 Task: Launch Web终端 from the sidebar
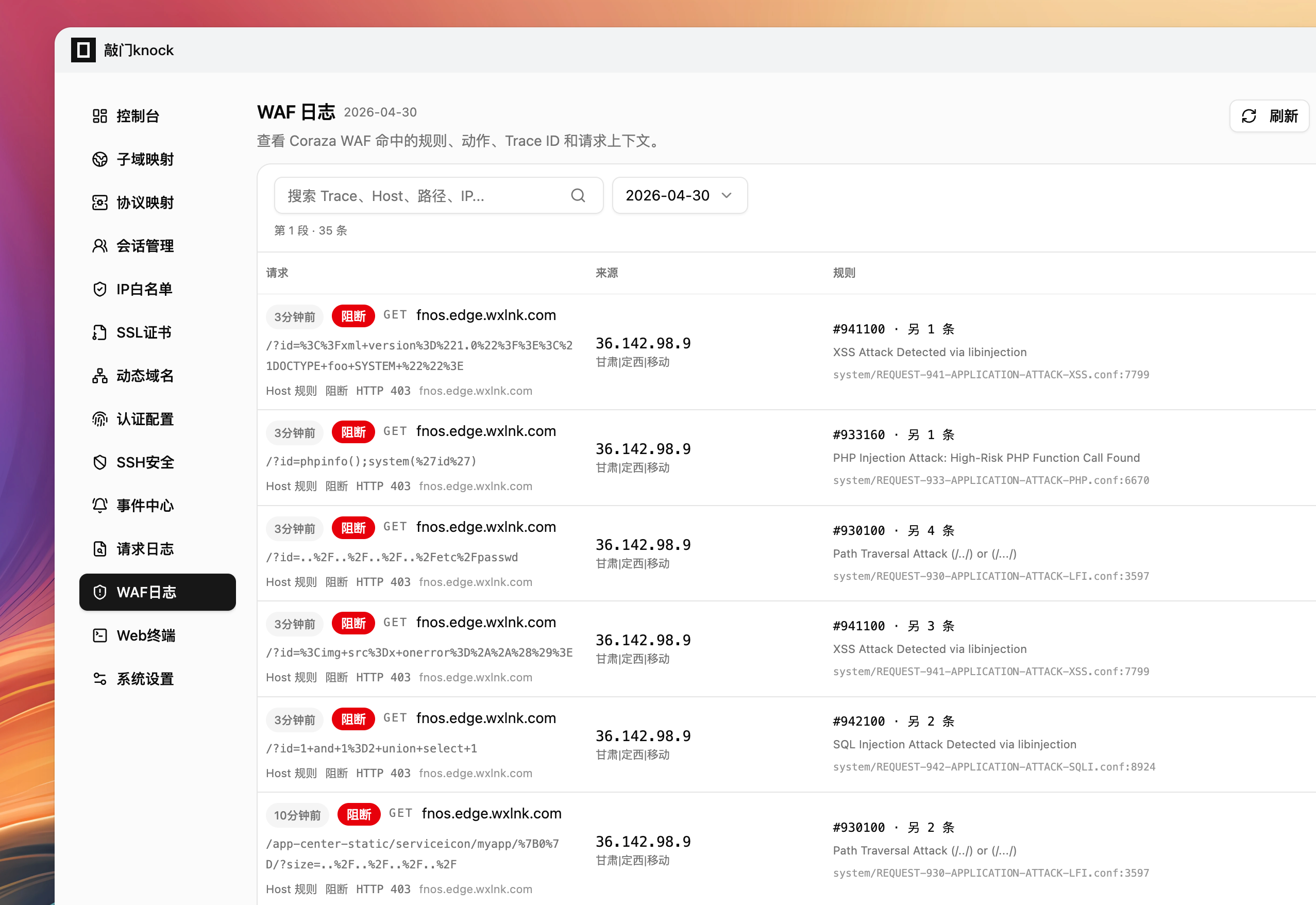click(x=158, y=635)
